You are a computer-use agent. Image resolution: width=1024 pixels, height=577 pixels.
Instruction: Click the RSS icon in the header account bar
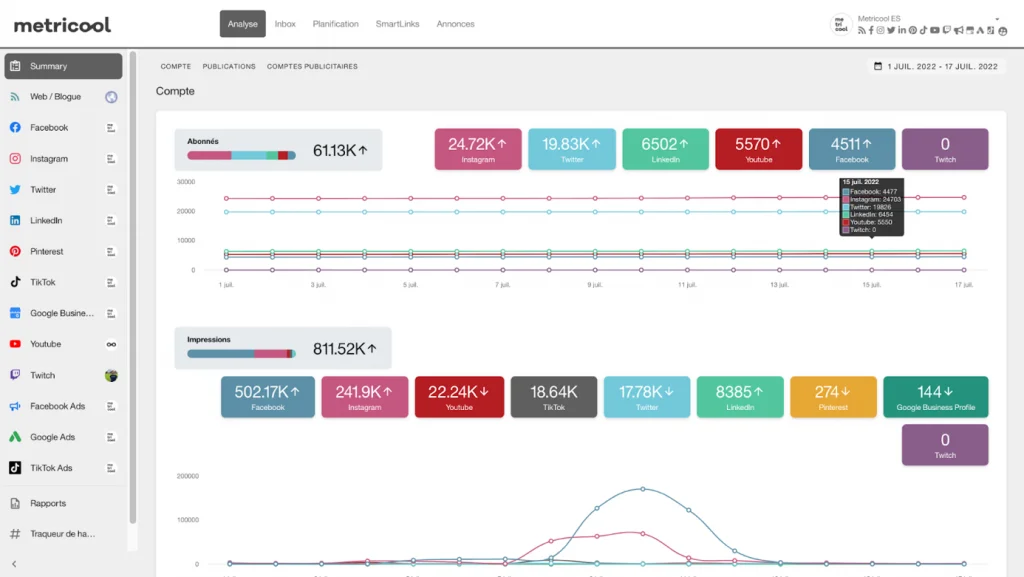[x=861, y=31]
